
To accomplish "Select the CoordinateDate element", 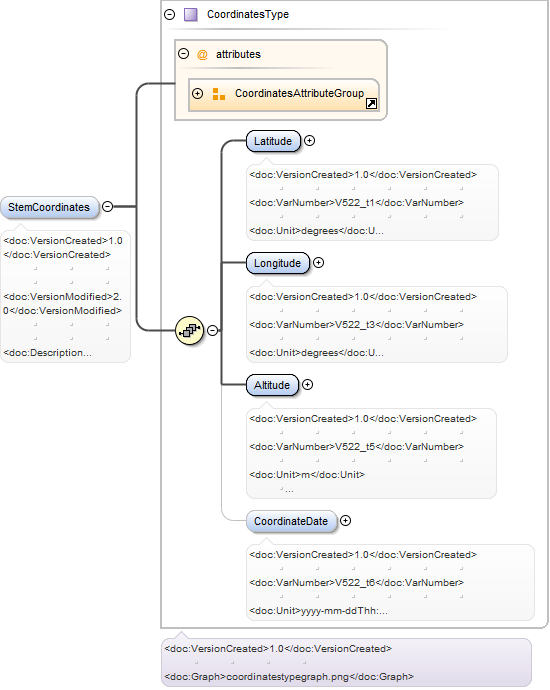I will (x=291, y=521).
